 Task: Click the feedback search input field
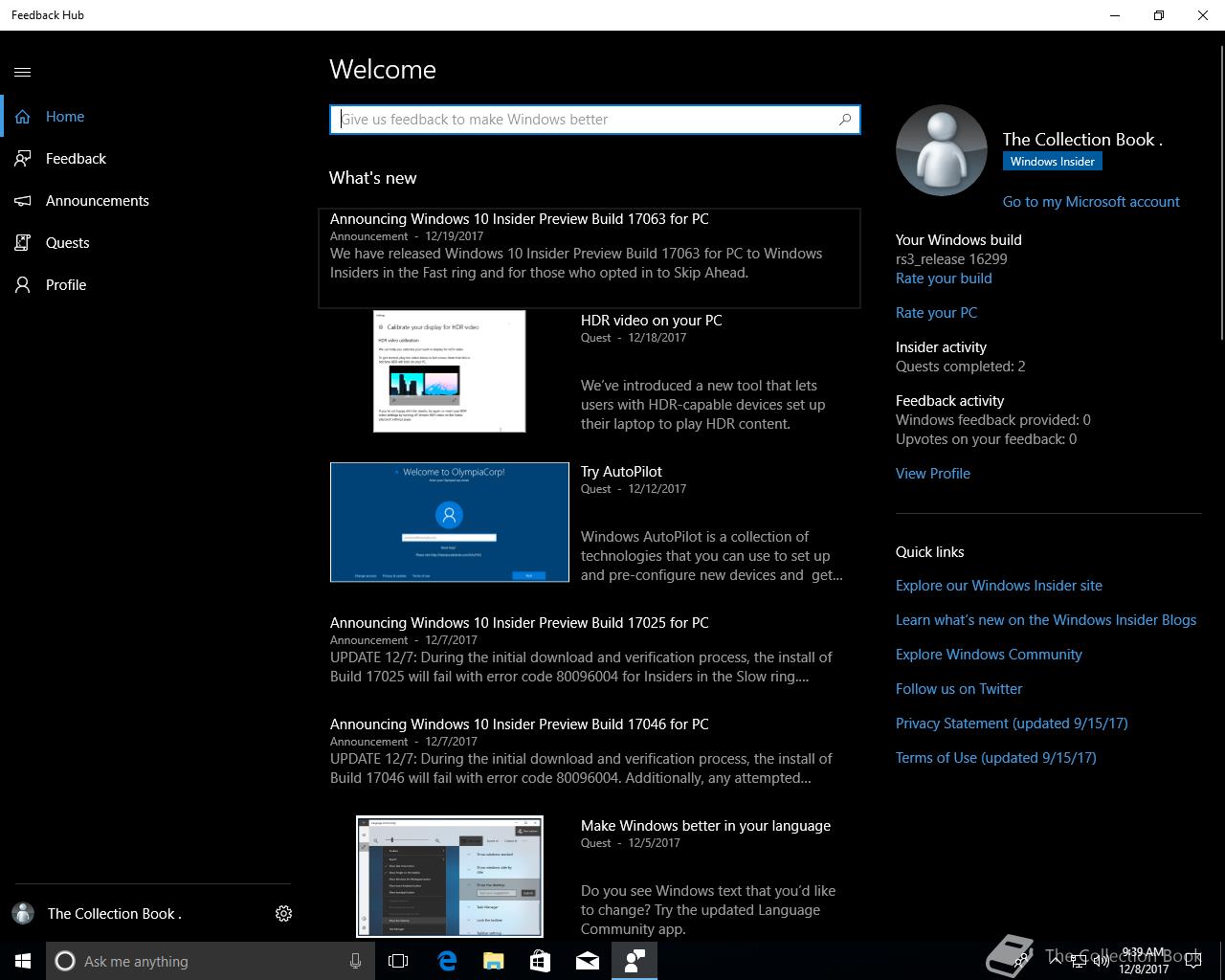[595, 120]
